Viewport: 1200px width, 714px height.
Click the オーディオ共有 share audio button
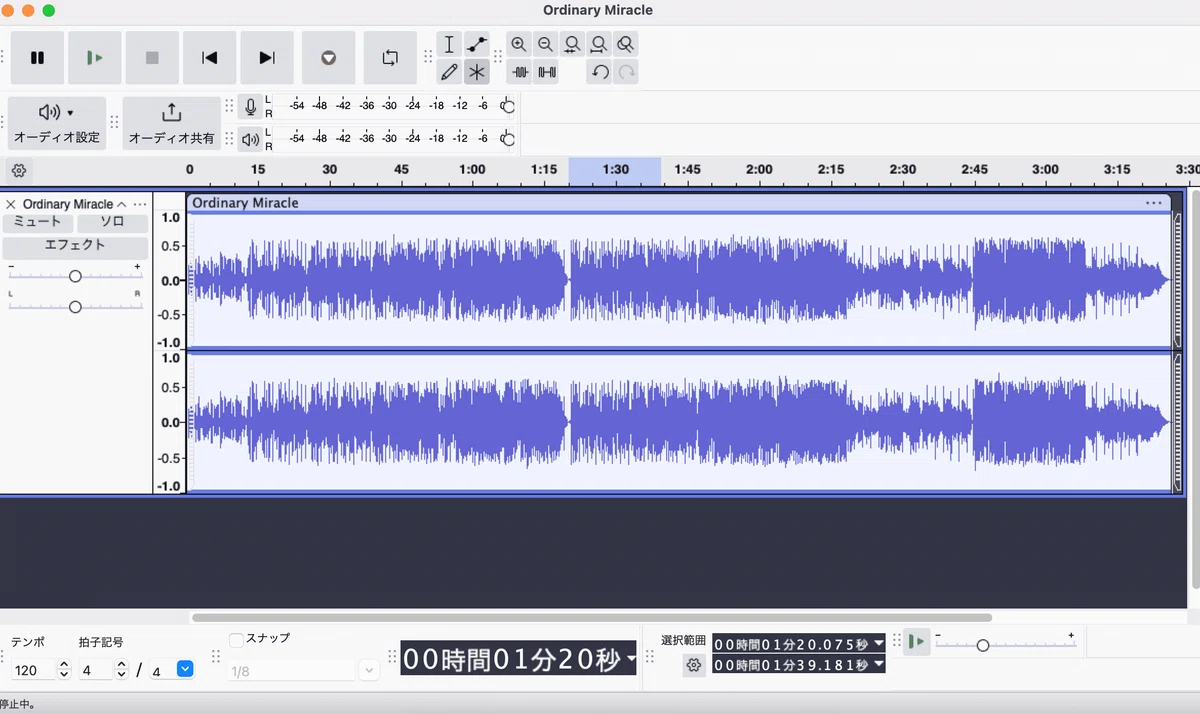coord(171,123)
